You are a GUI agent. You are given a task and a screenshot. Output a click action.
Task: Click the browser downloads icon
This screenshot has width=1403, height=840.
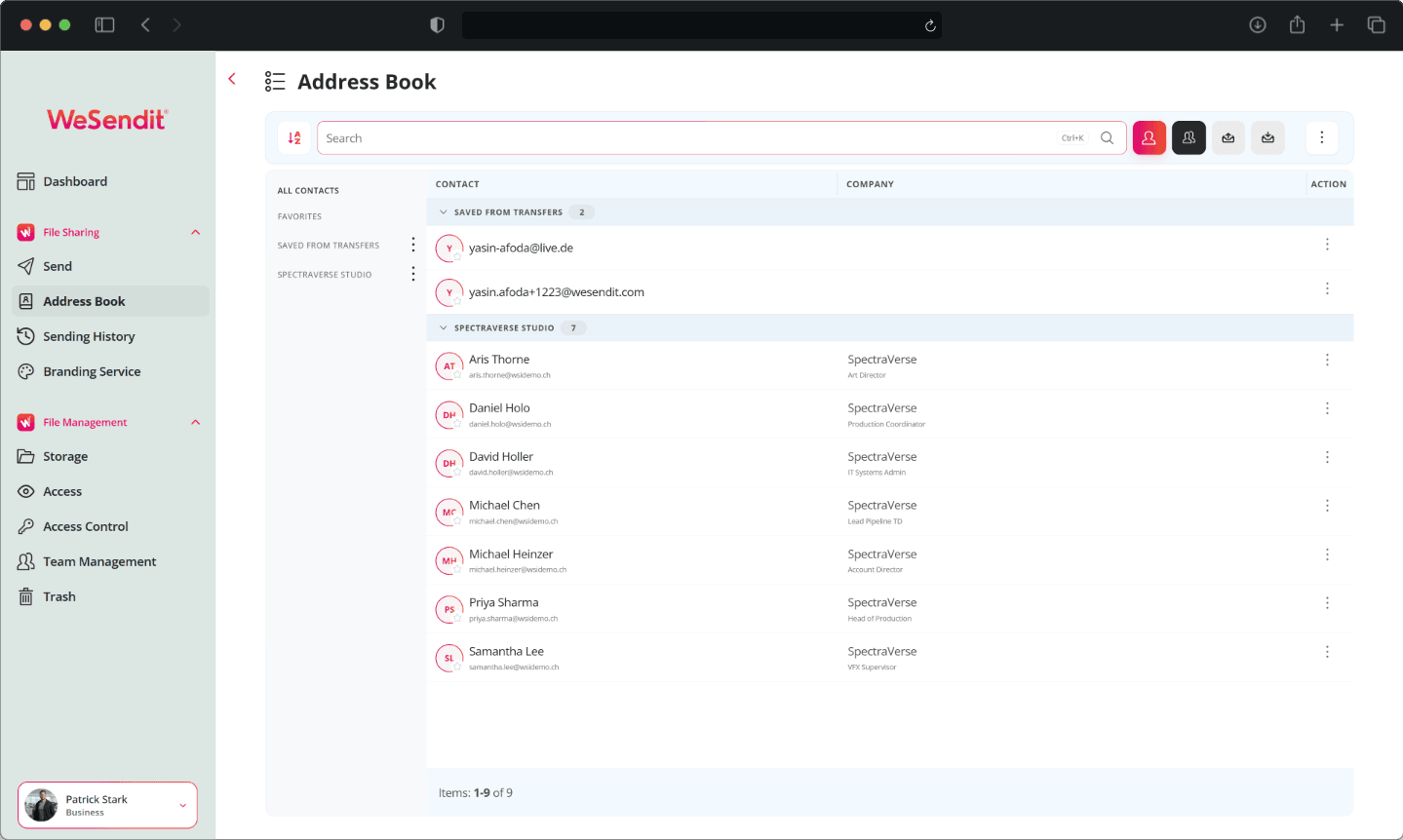tap(1258, 25)
